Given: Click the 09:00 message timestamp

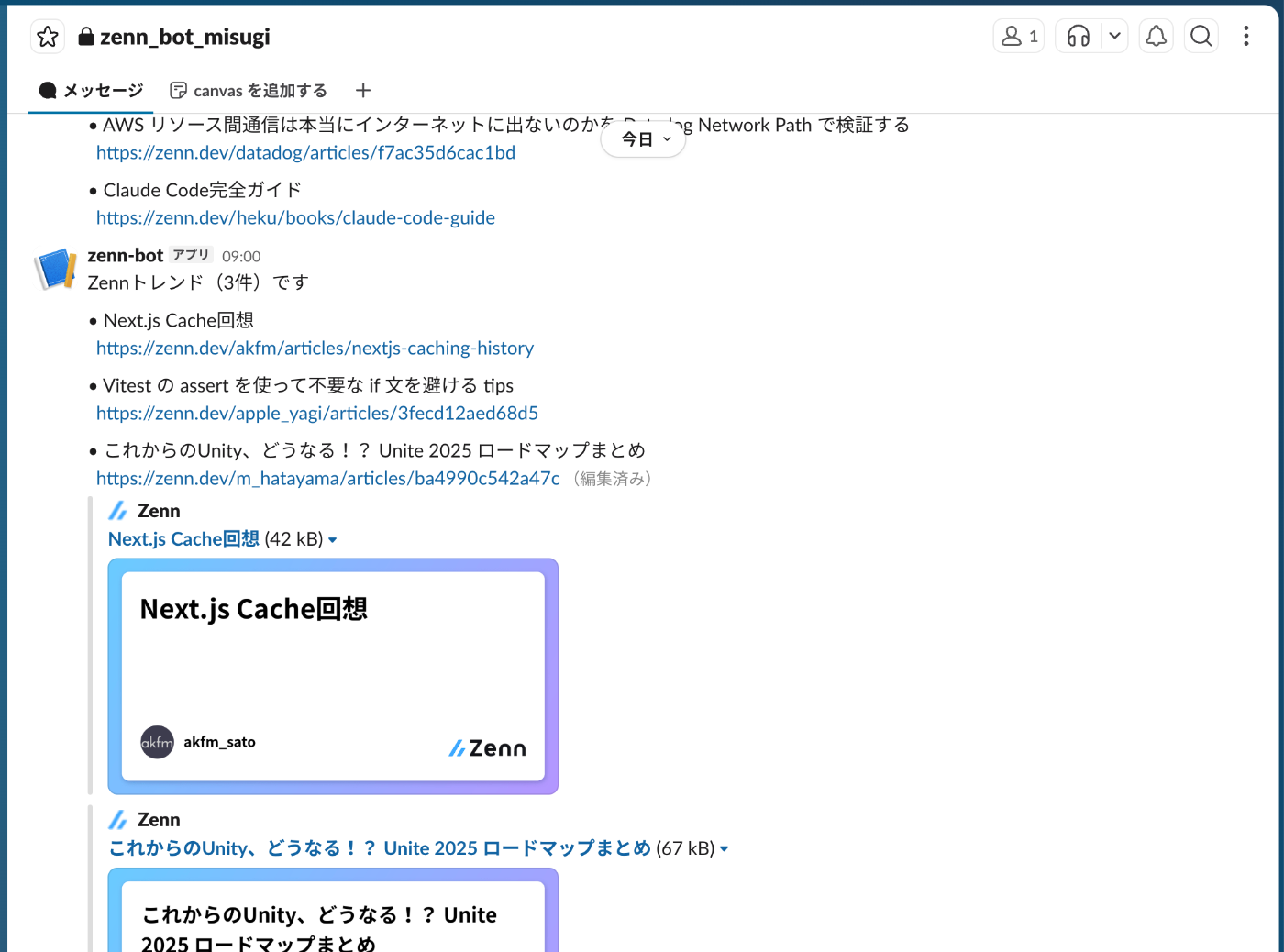Looking at the screenshot, I should [x=241, y=256].
